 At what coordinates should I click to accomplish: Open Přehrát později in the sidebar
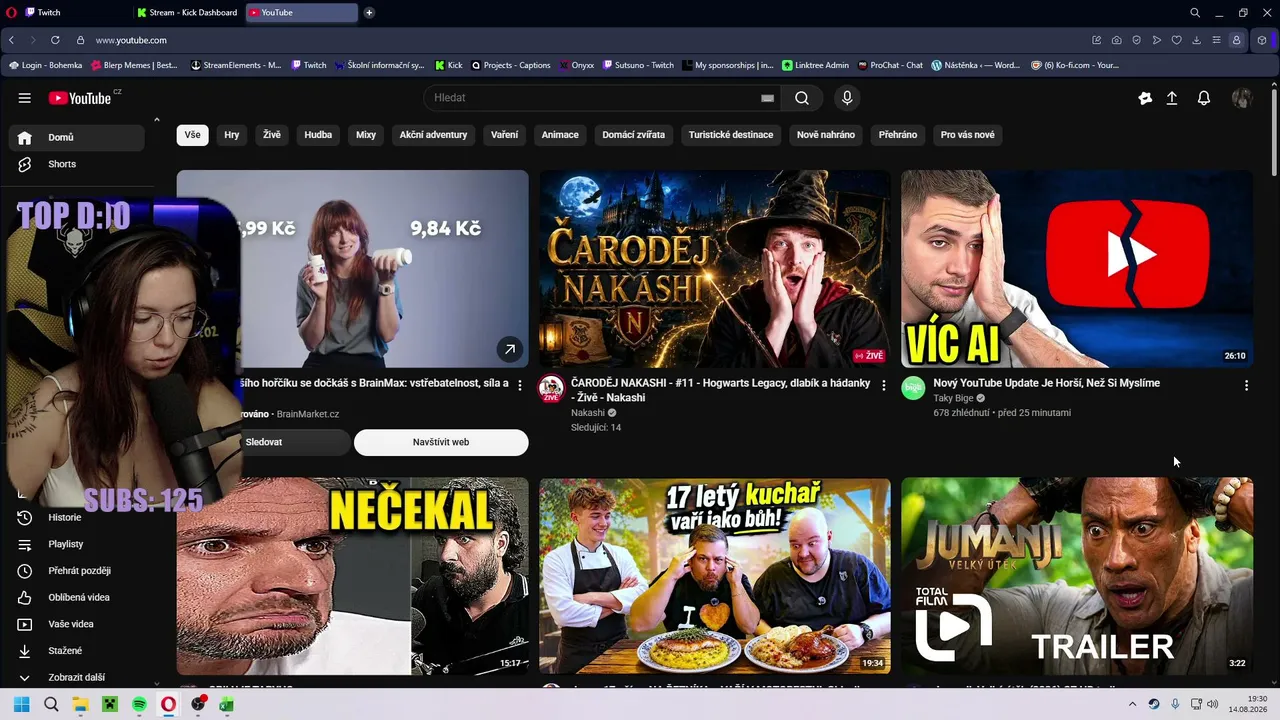77,571
